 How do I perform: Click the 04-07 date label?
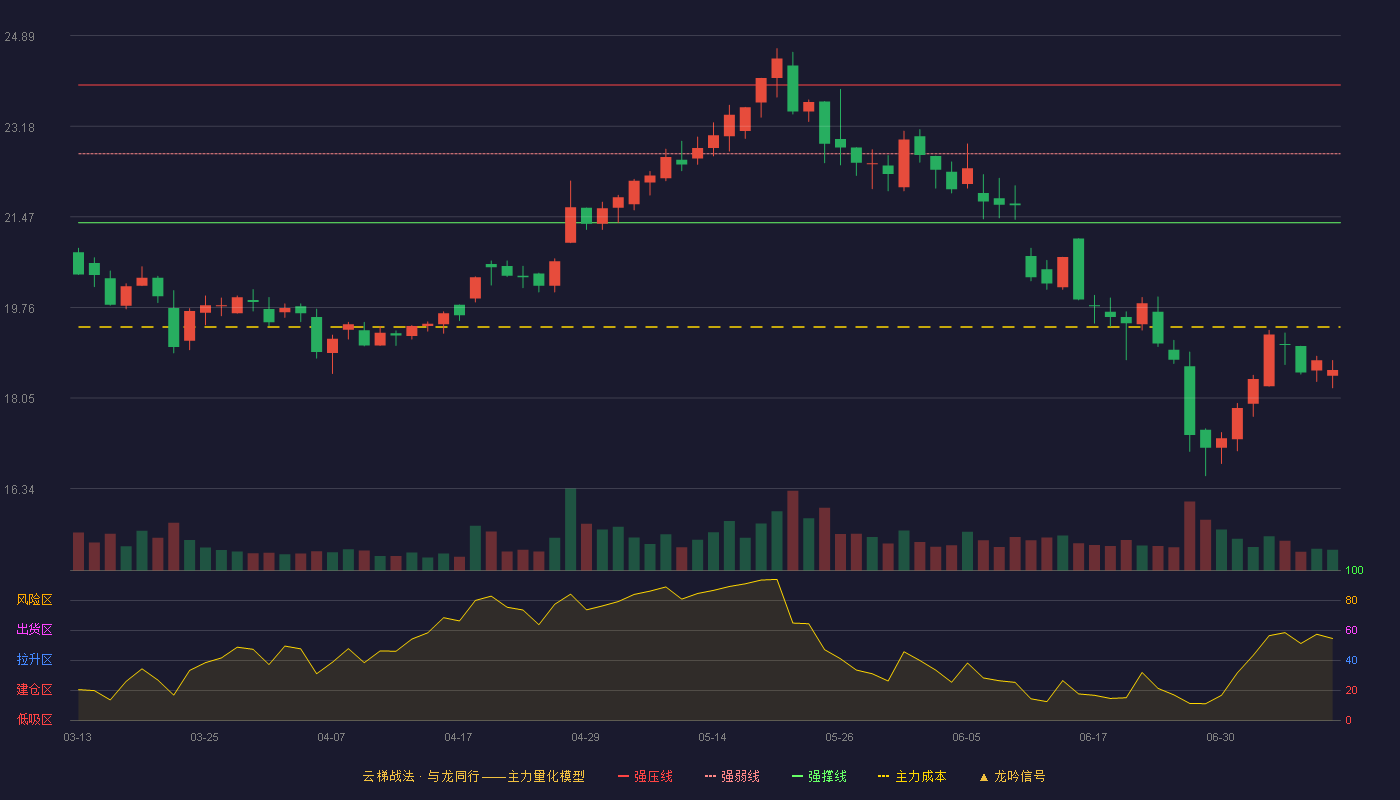click(331, 737)
